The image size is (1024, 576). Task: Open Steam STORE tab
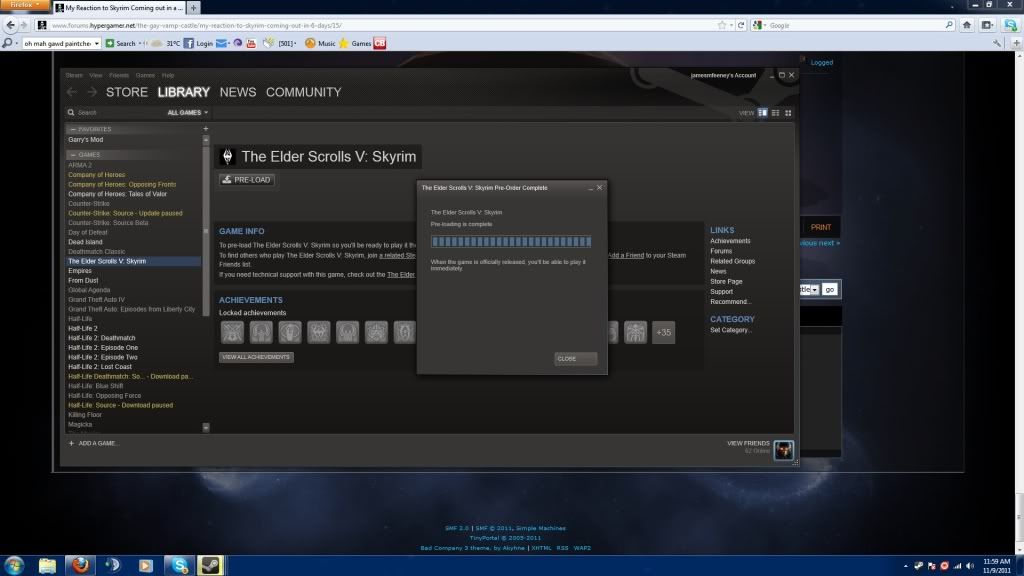(127, 92)
